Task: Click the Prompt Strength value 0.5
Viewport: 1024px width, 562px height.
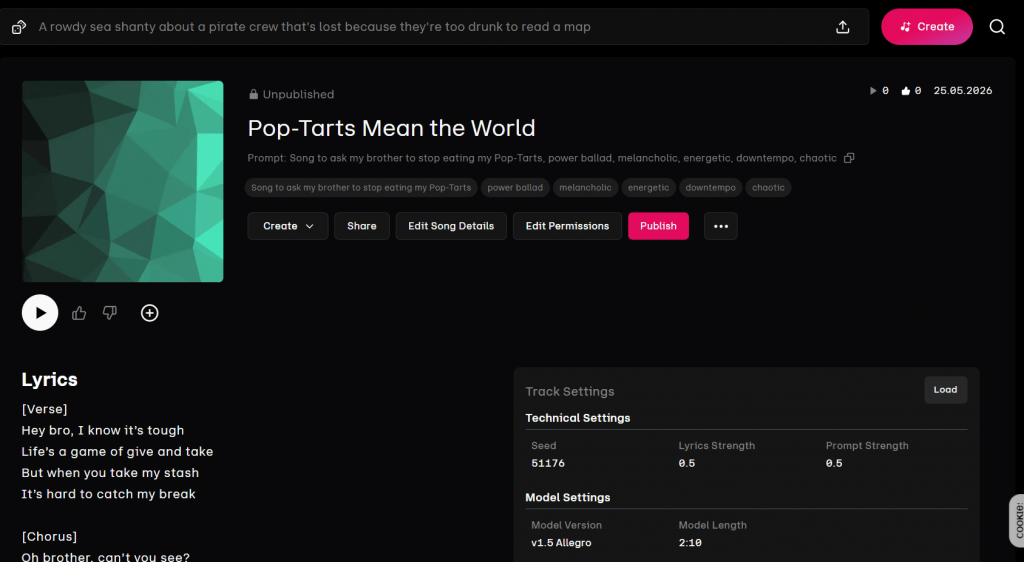Action: [x=834, y=463]
